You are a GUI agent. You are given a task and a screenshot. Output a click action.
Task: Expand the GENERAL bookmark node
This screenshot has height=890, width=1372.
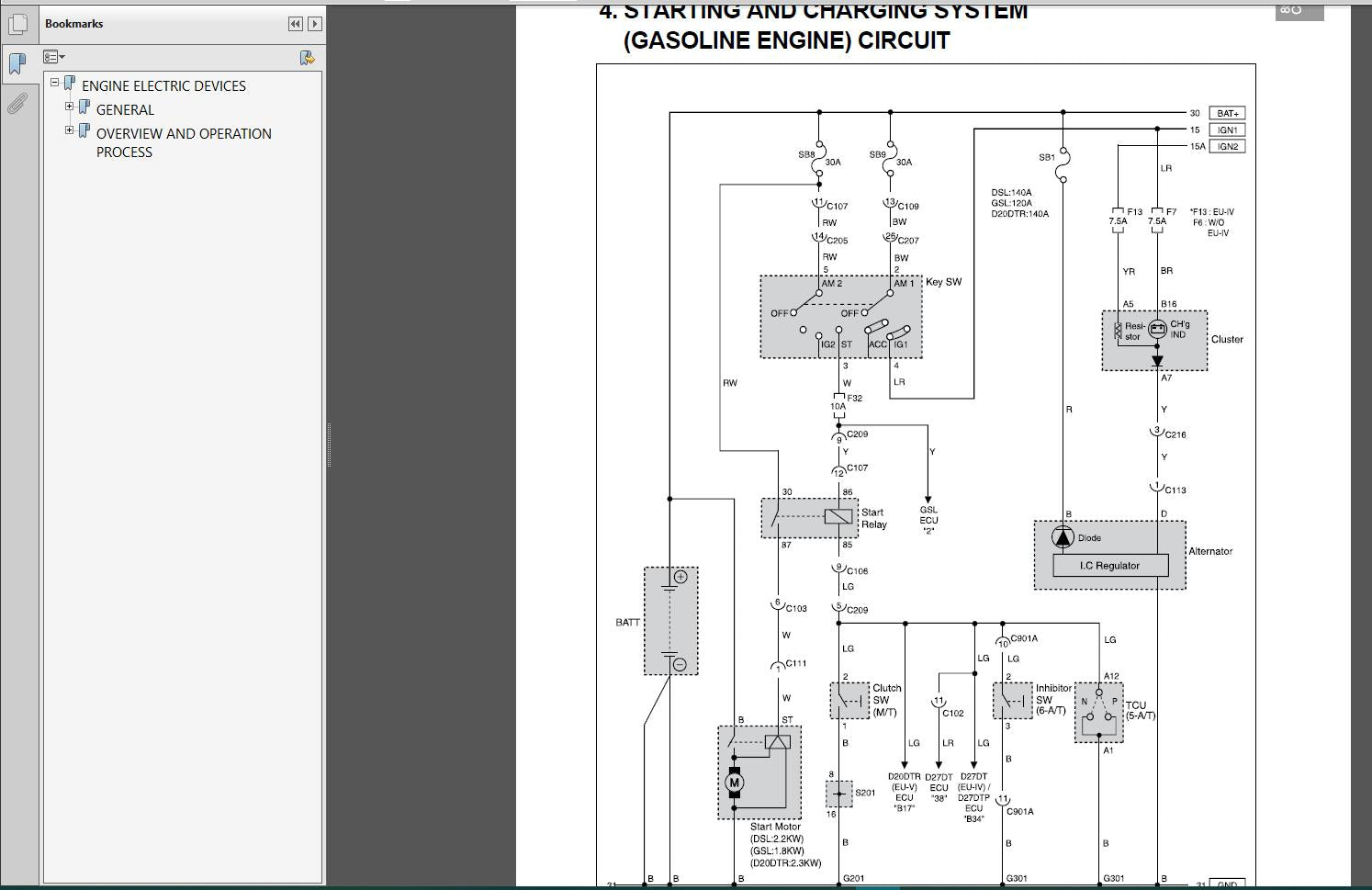point(70,107)
